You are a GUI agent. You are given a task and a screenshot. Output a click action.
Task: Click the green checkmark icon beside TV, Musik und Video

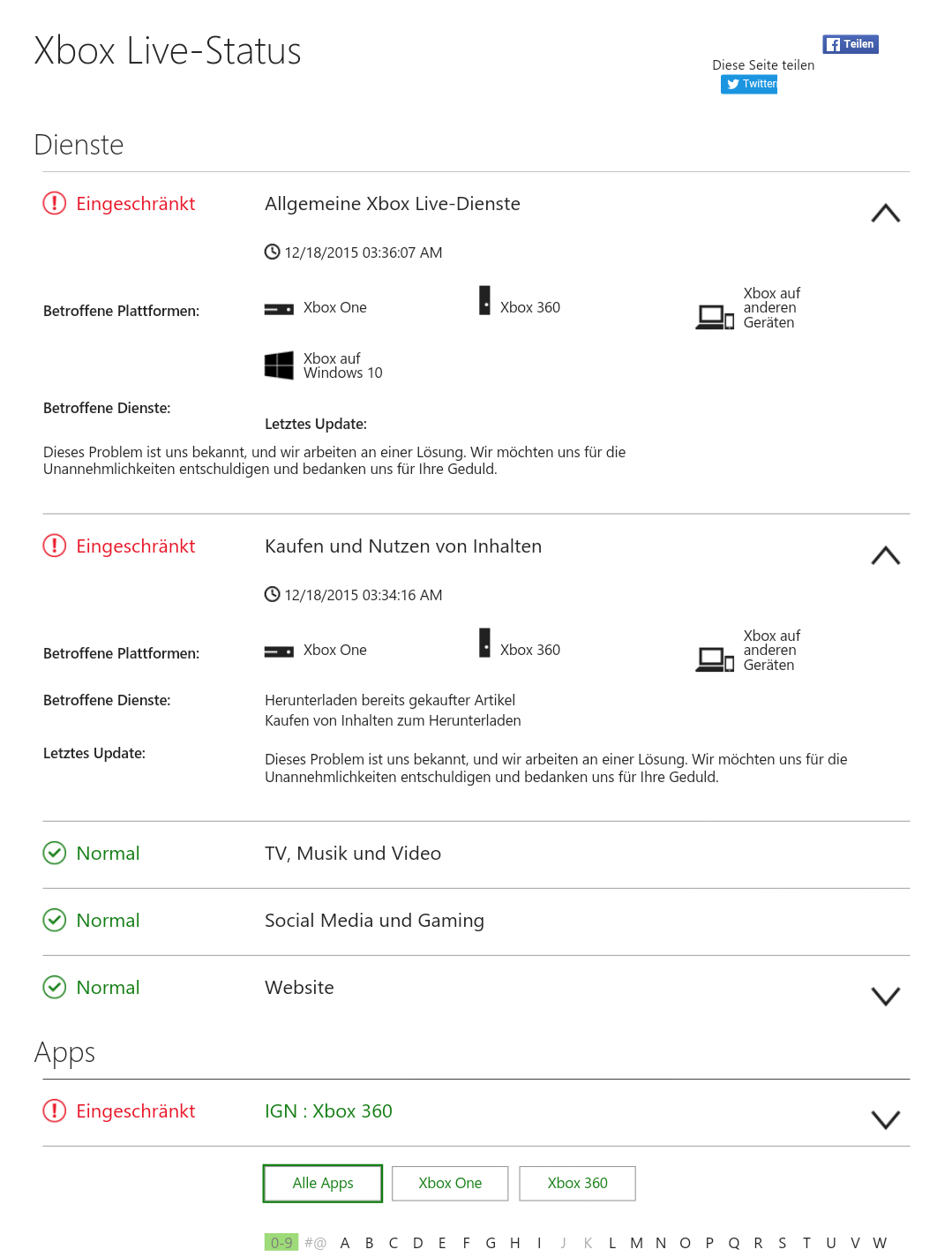(55, 853)
